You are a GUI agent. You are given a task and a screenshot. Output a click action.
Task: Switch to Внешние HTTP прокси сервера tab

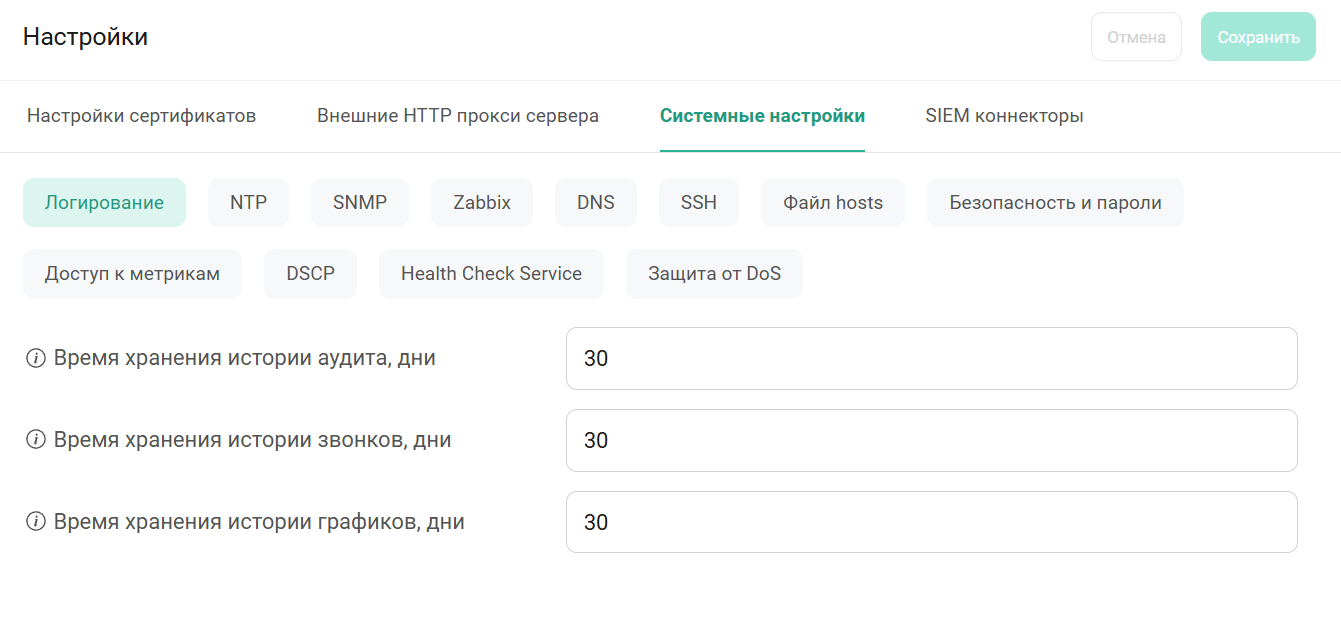pyautogui.click(x=458, y=116)
